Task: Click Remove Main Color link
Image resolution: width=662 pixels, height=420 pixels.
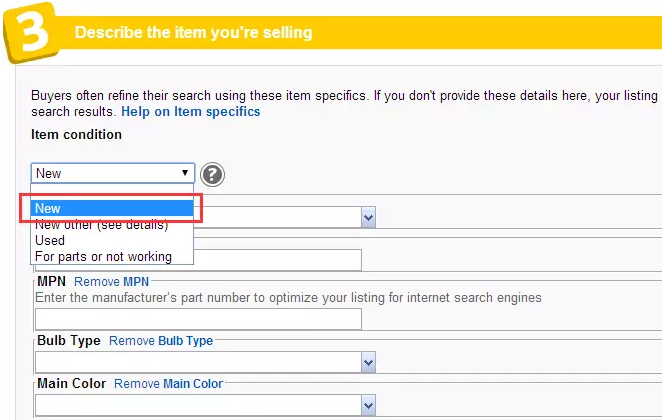Action: point(168,384)
